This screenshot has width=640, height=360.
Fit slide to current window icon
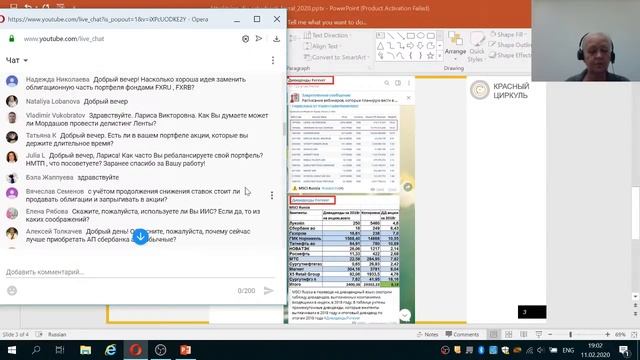634,334
